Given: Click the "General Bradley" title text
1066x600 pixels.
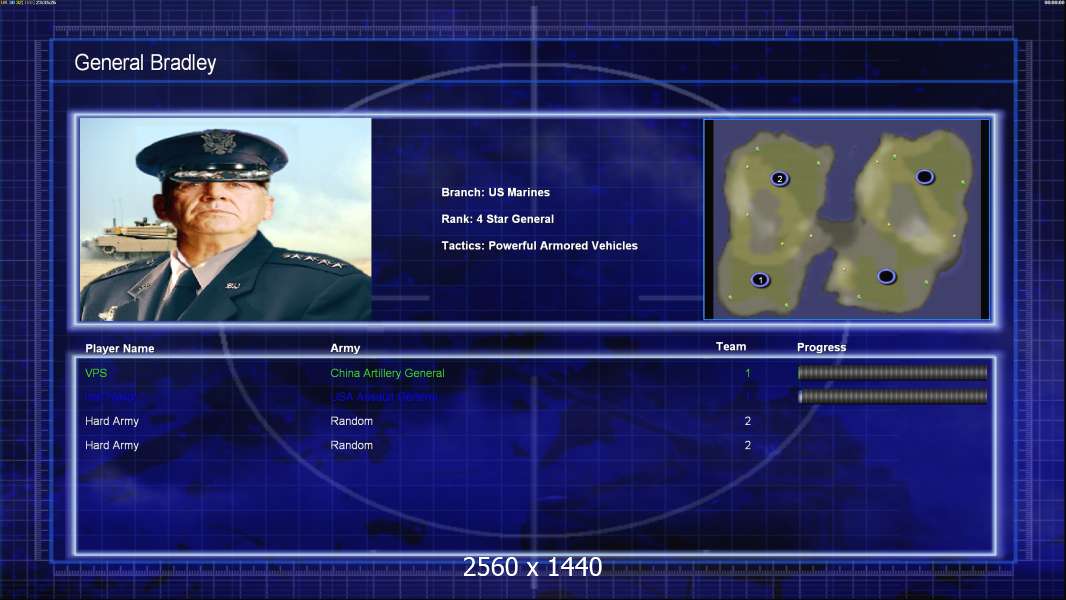Looking at the screenshot, I should point(145,63).
